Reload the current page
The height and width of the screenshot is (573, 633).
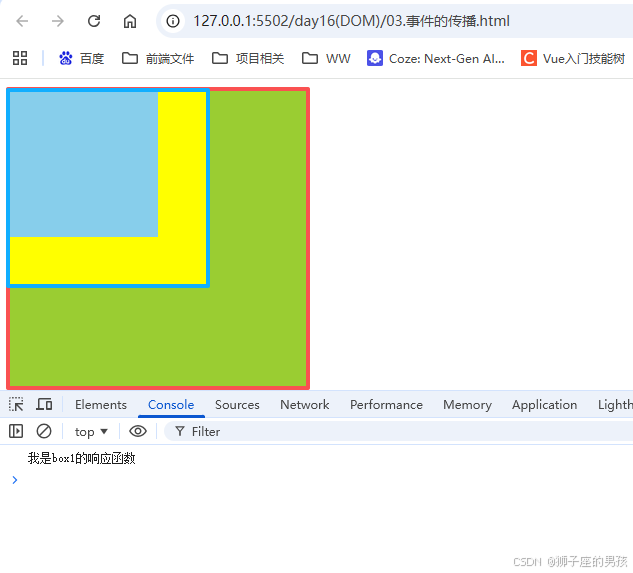94,21
